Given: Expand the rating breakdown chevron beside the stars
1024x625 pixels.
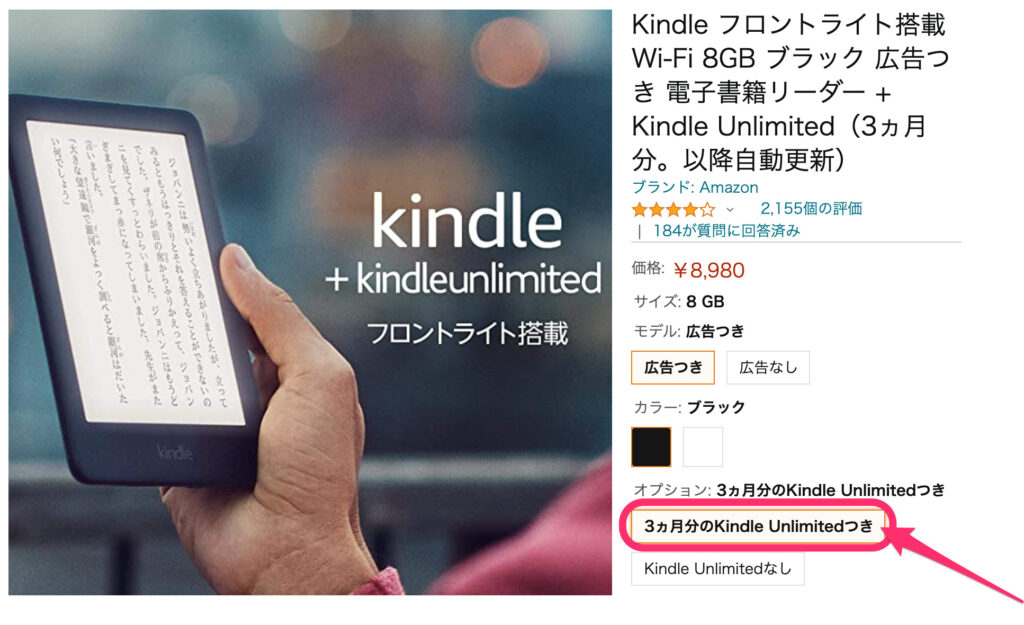Looking at the screenshot, I should click(729, 210).
